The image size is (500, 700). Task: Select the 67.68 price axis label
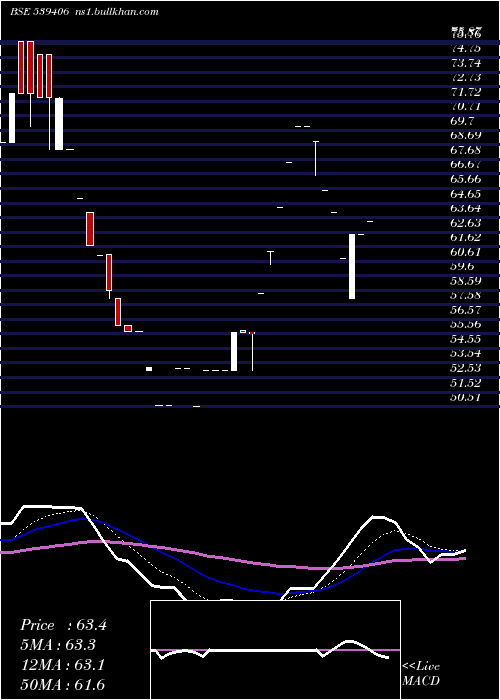[466, 150]
